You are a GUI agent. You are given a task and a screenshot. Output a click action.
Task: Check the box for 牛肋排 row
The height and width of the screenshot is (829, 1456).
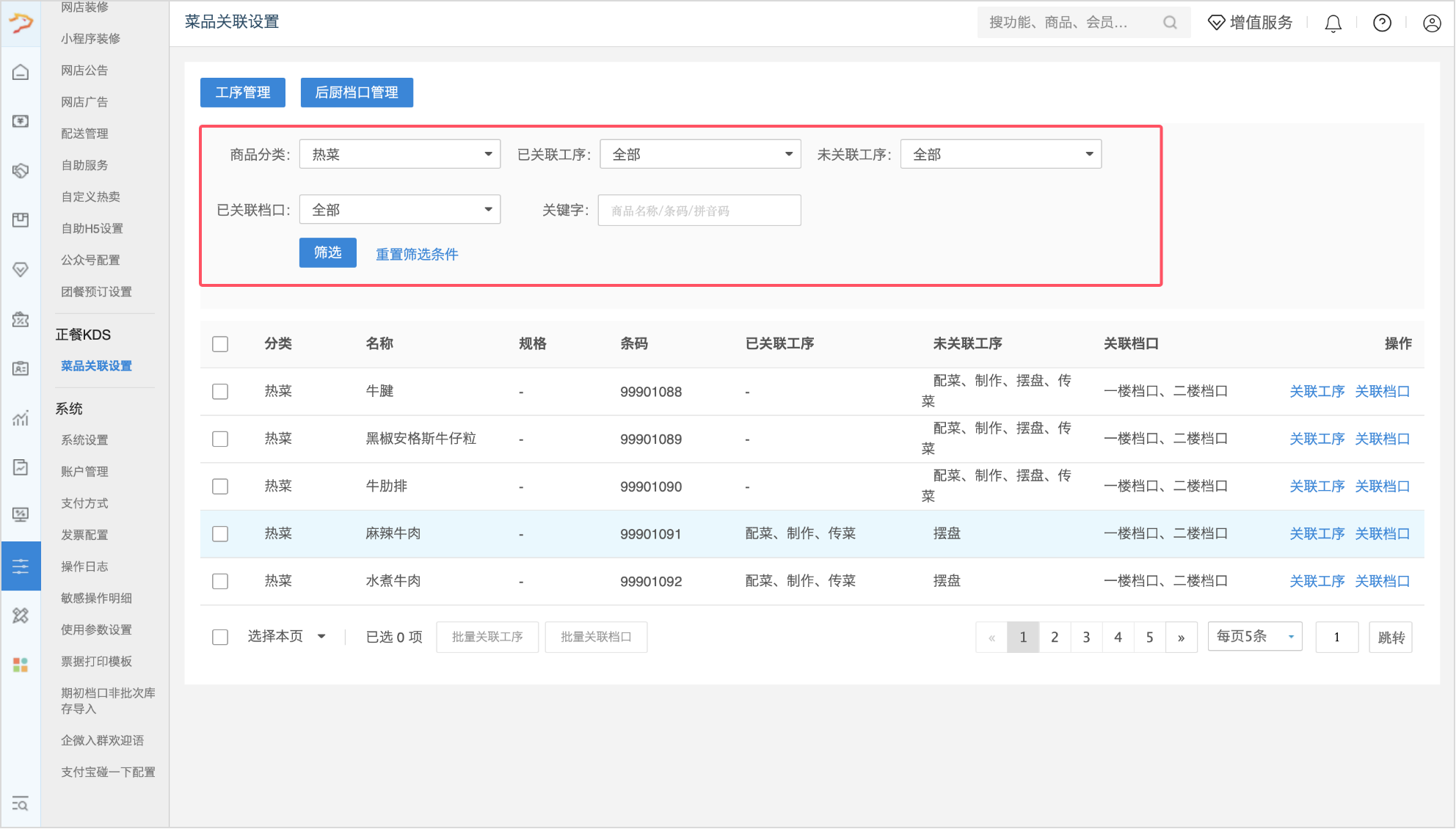(220, 486)
